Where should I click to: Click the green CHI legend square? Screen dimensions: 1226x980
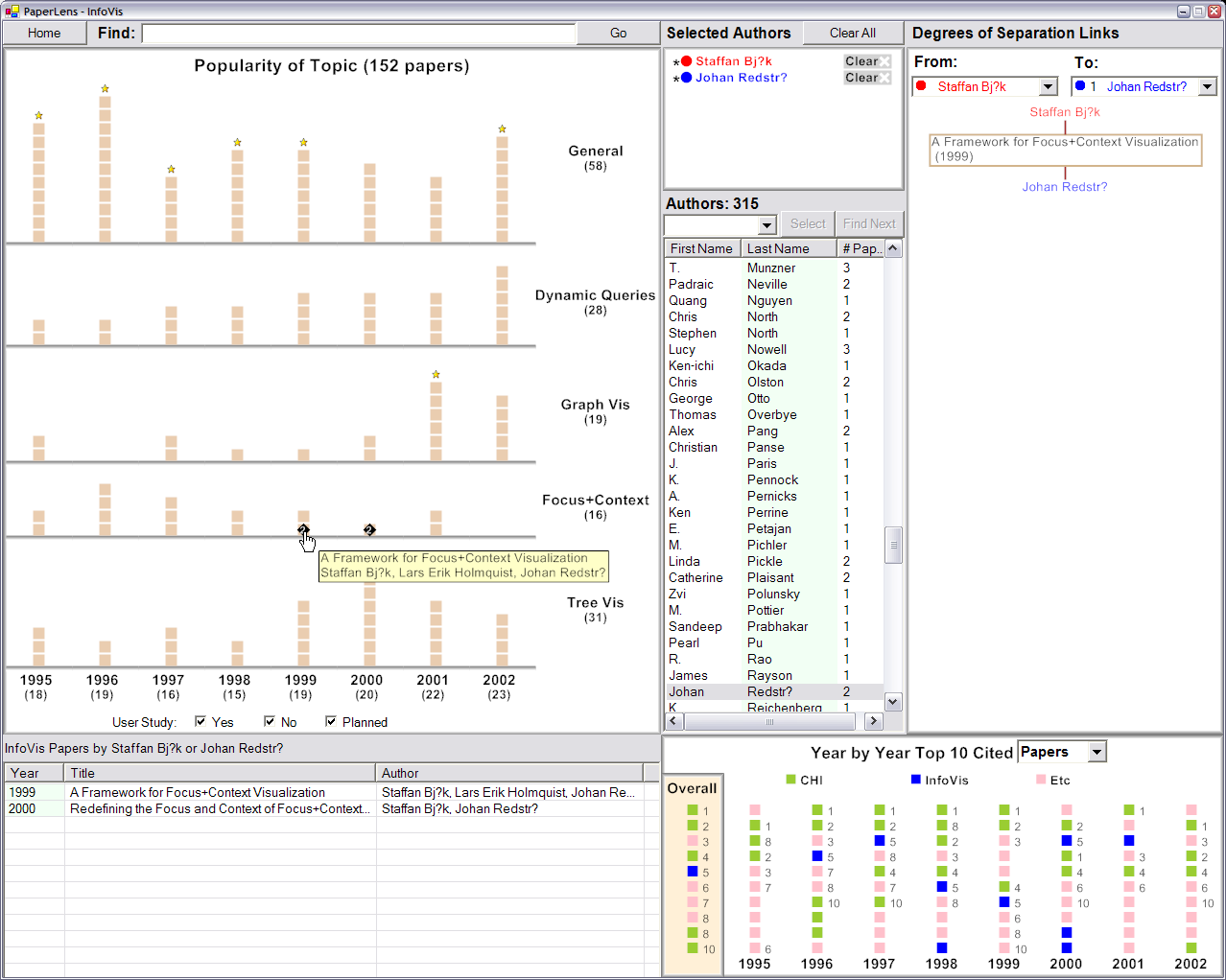point(791,780)
